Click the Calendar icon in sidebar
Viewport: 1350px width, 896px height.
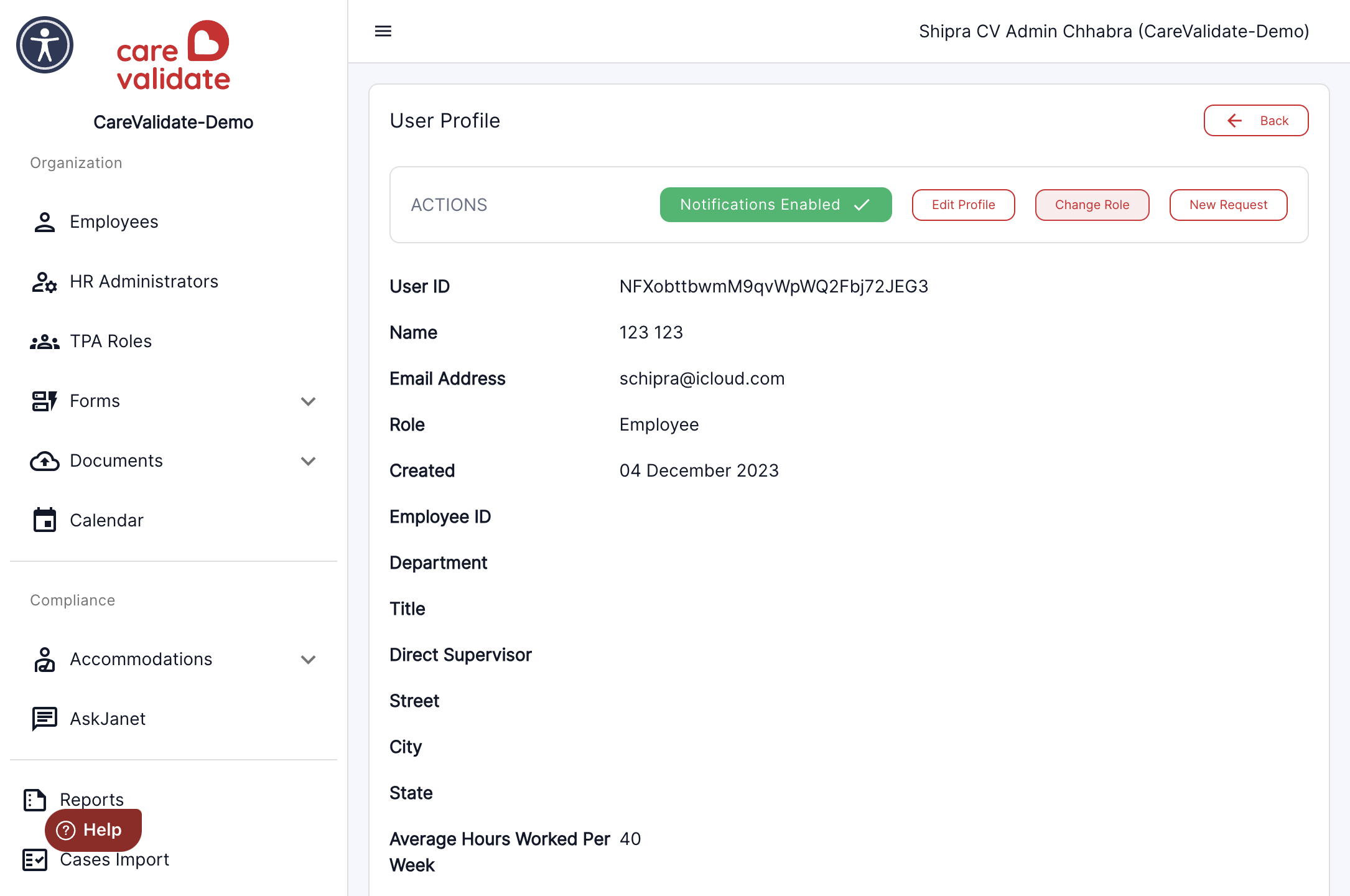click(44, 520)
